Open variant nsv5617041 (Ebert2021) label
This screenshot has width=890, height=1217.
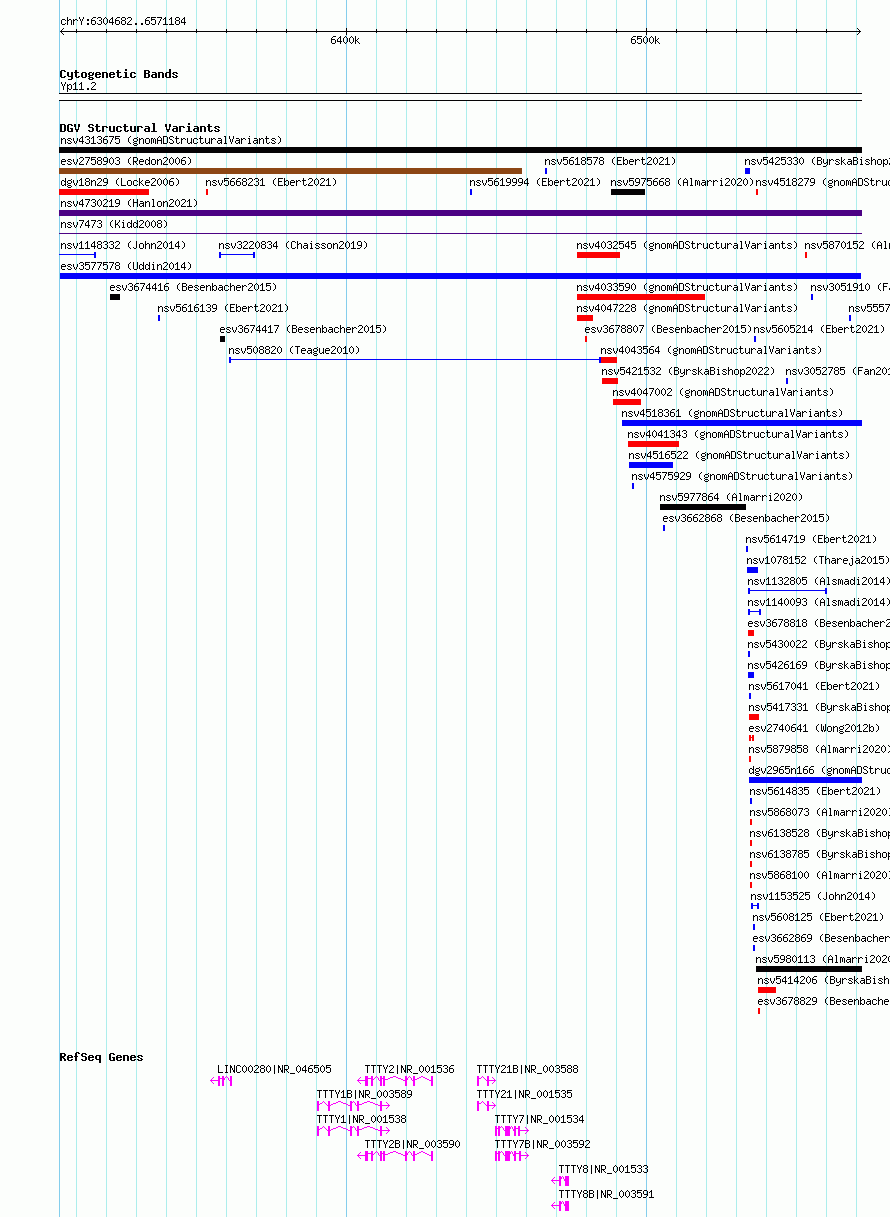click(x=815, y=686)
